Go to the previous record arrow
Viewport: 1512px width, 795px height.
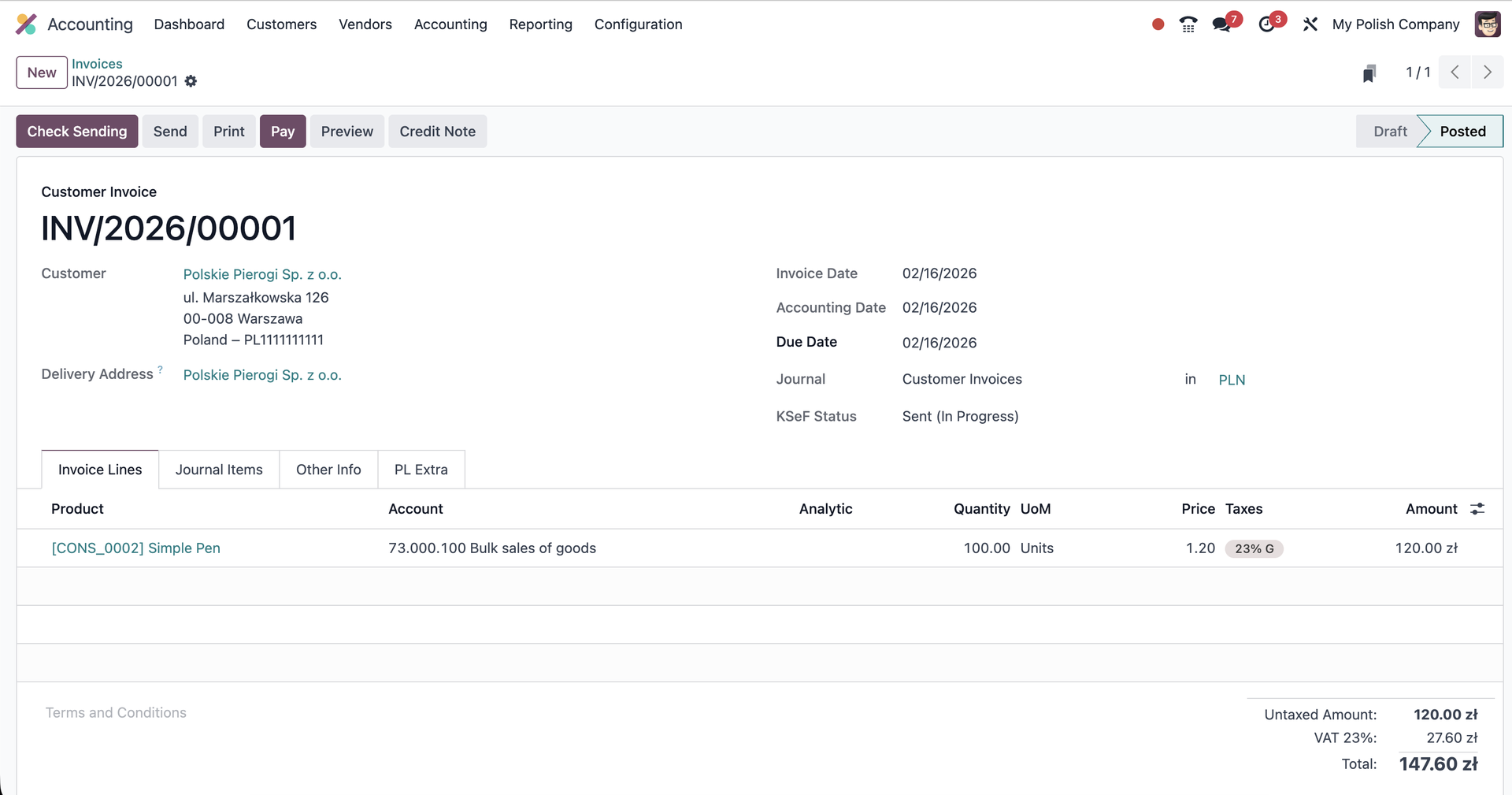(1455, 72)
